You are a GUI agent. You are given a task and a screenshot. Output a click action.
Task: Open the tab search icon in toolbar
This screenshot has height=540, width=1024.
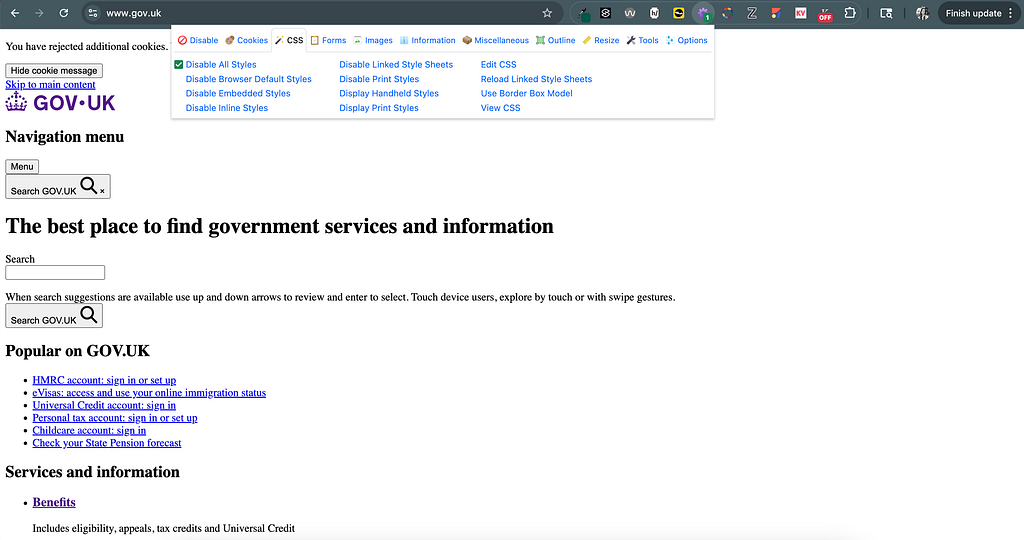pos(886,13)
